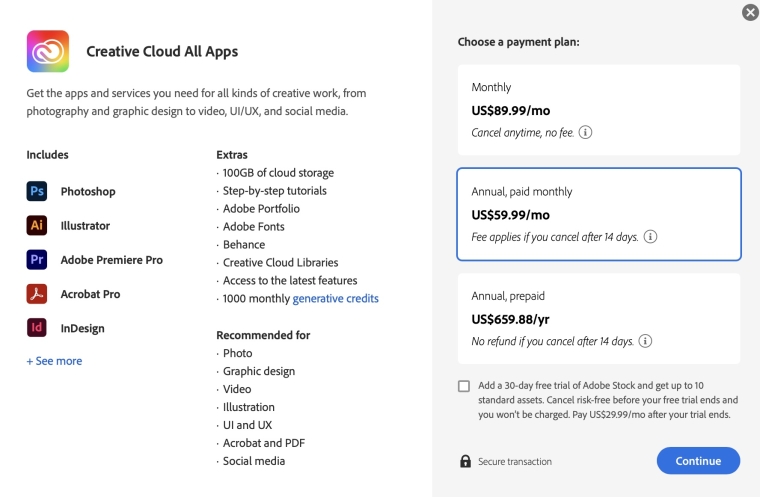
Task: Select the Monthly US$89.99 payment plan
Action: (x=598, y=109)
